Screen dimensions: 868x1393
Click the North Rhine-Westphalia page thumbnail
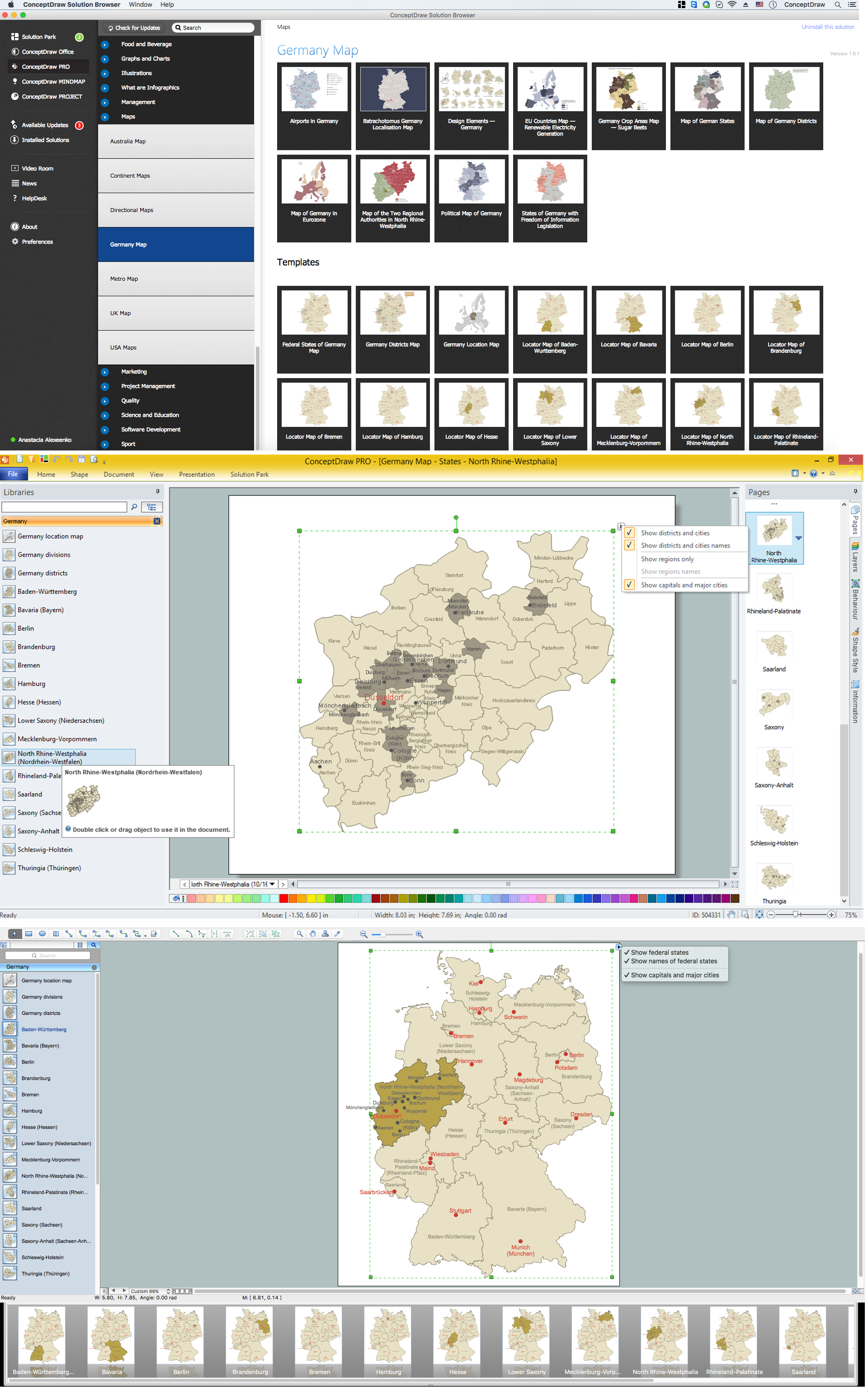point(774,530)
